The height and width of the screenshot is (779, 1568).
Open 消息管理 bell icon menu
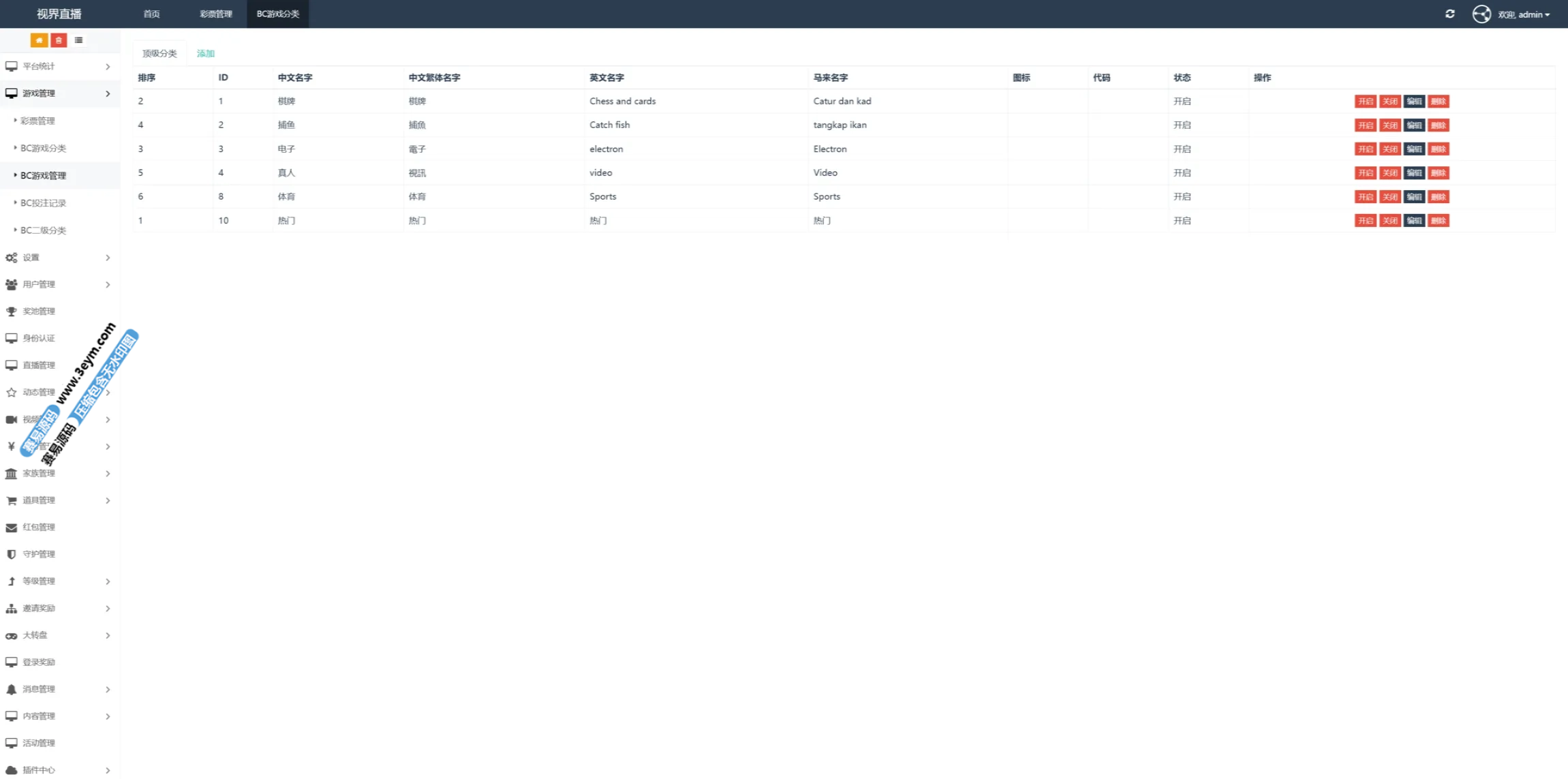12,689
